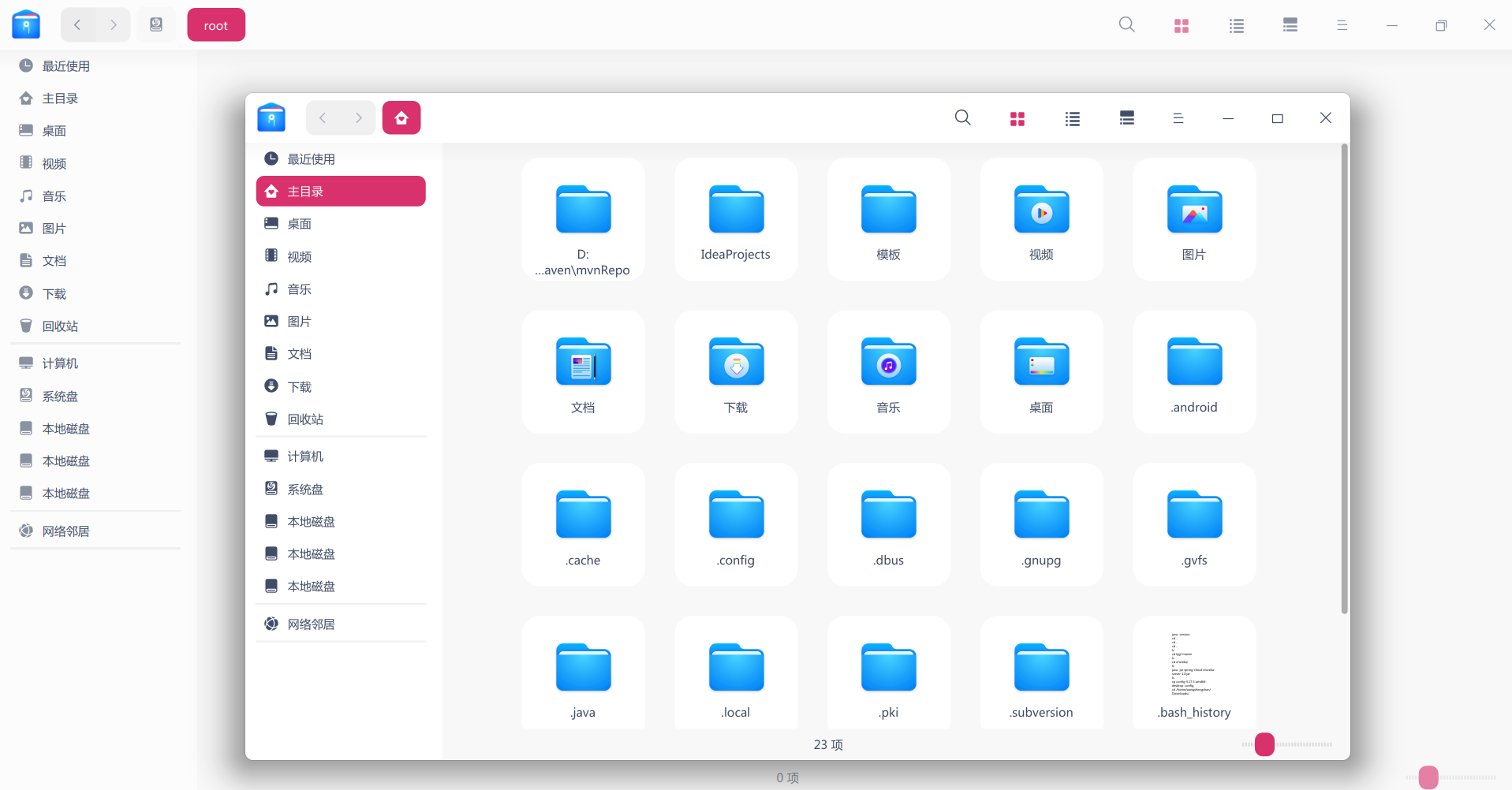Switch front home window to compact view
This screenshot has width=1512, height=790.
coord(1127,118)
